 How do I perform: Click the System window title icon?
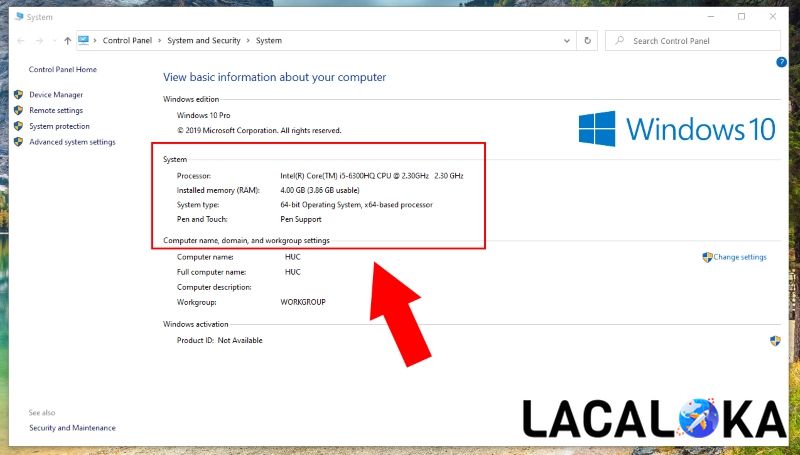tap(19, 17)
